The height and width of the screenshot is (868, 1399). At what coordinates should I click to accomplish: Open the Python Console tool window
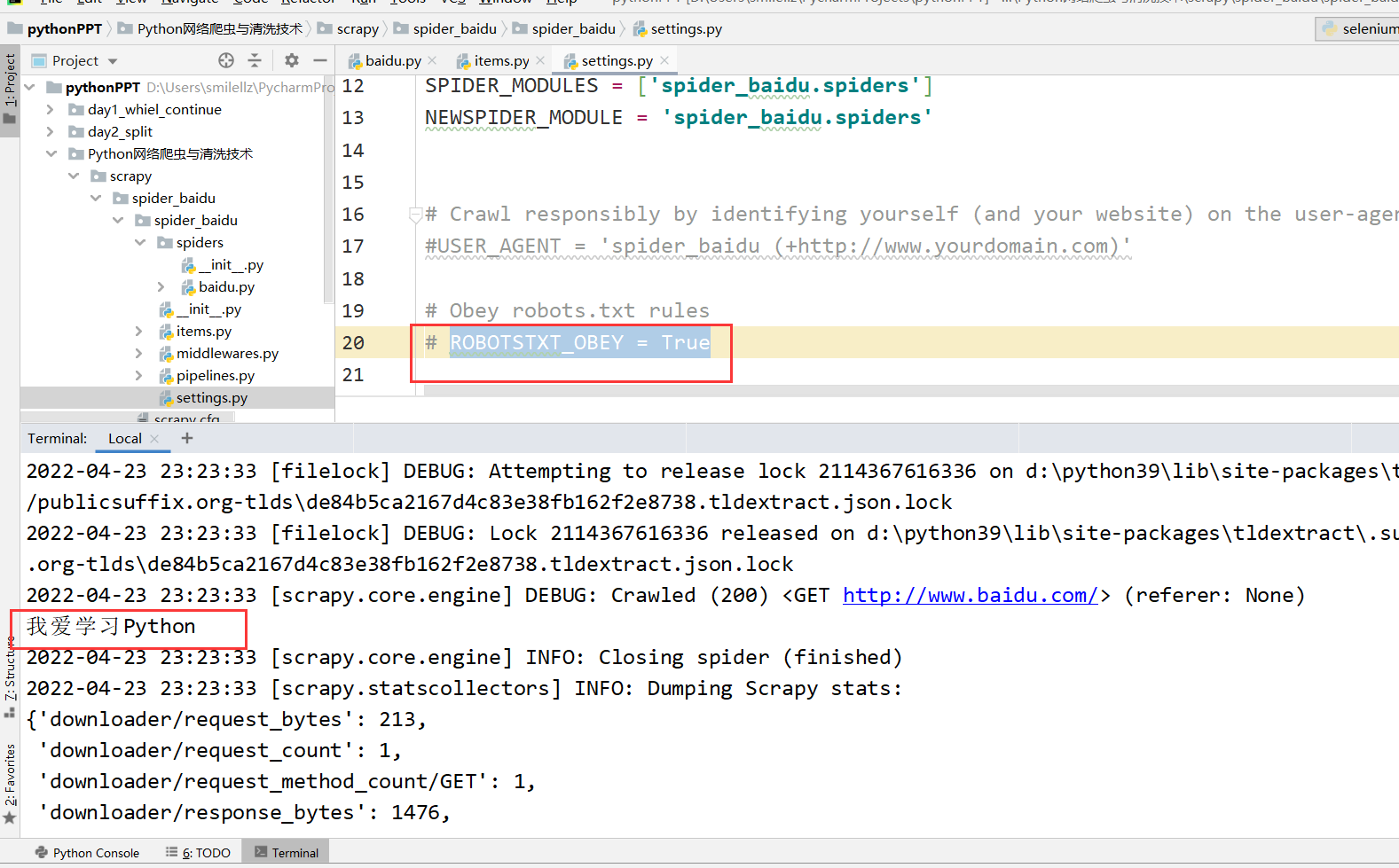(87, 853)
